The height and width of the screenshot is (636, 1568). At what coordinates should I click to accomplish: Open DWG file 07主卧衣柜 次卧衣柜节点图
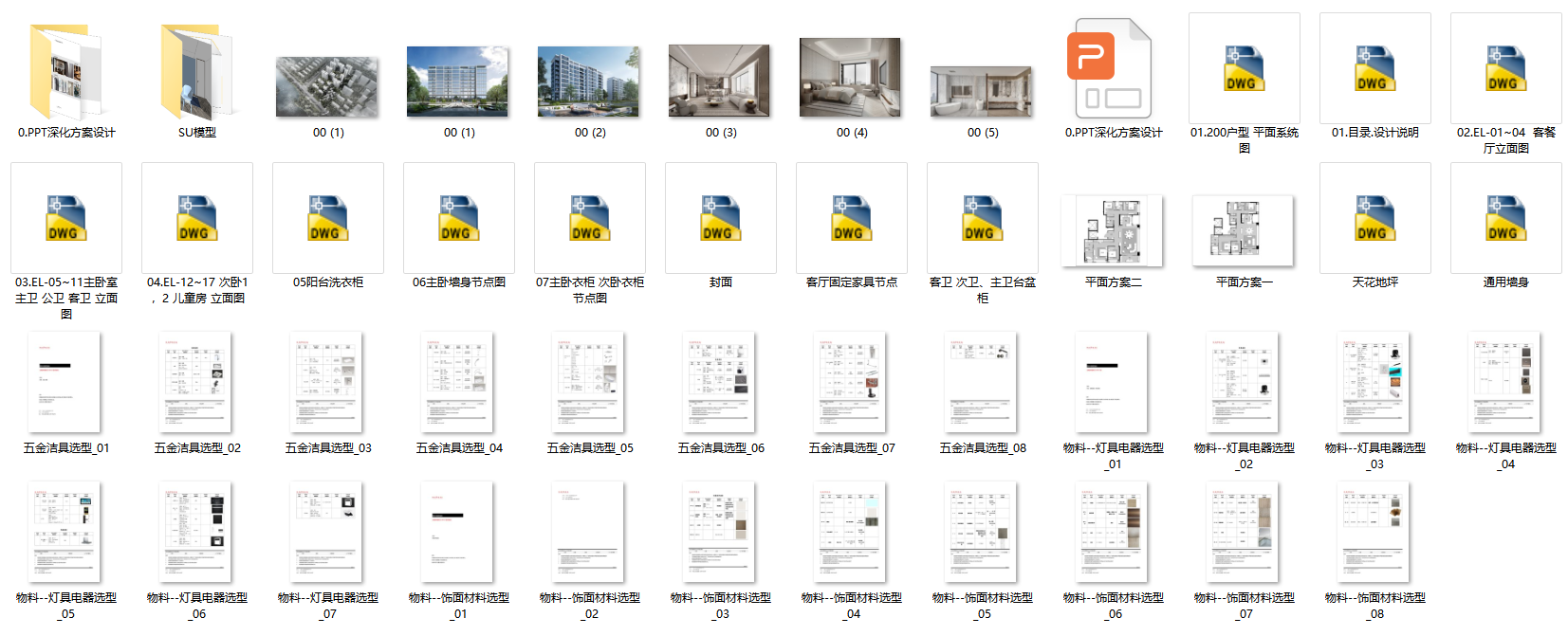click(x=589, y=218)
